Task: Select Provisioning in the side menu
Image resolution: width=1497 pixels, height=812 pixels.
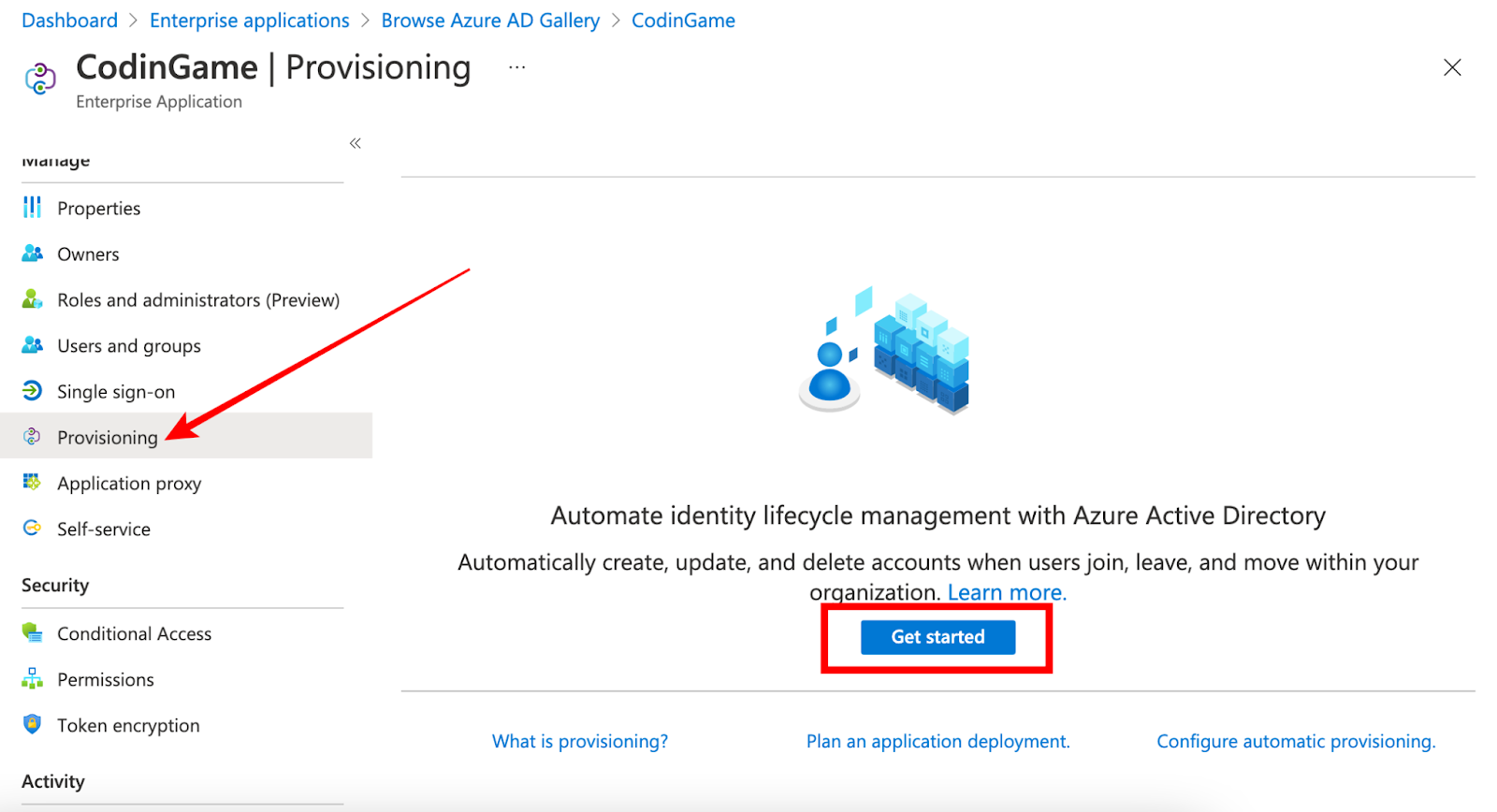Action: point(107,437)
